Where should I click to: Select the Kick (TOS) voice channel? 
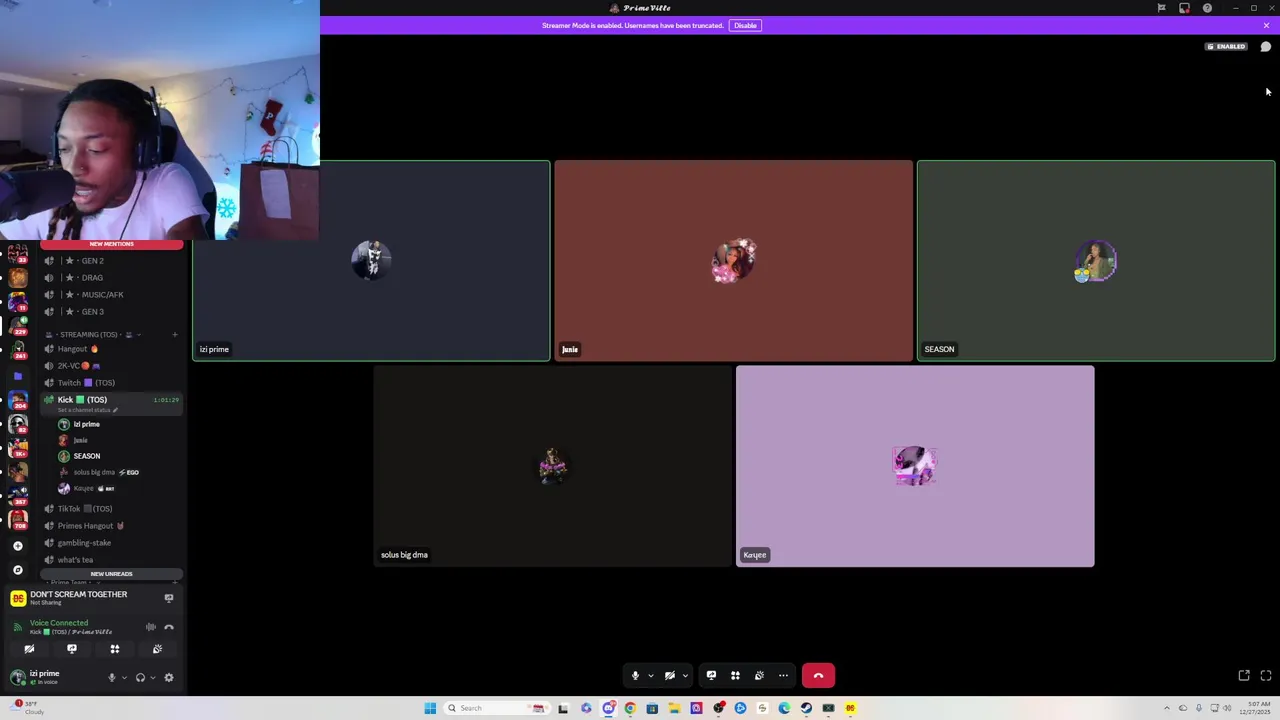click(110, 400)
